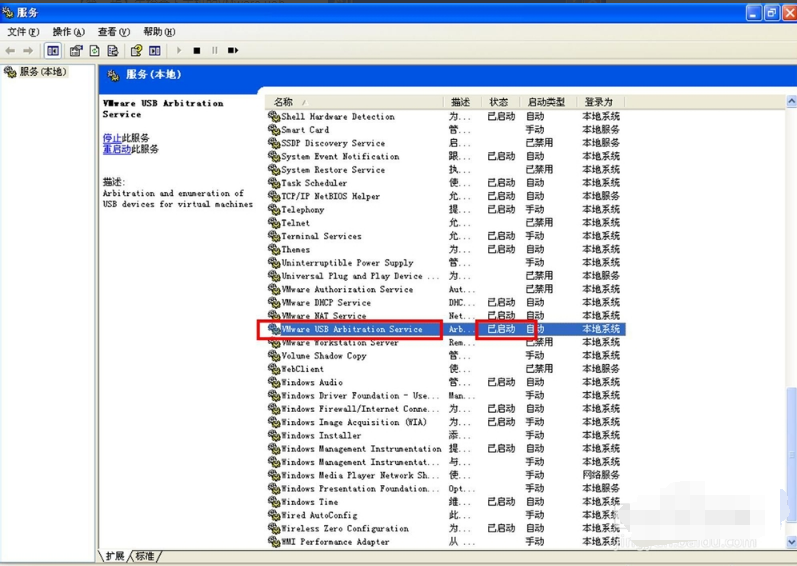Open the Properties toolbar icon
Screen dimensions: 797x566
click(x=76, y=50)
